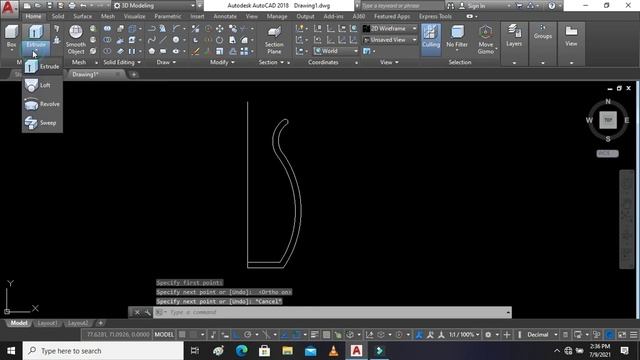The image size is (640, 360).
Task: Click the TOP face of ViewCube
Action: tap(608, 120)
